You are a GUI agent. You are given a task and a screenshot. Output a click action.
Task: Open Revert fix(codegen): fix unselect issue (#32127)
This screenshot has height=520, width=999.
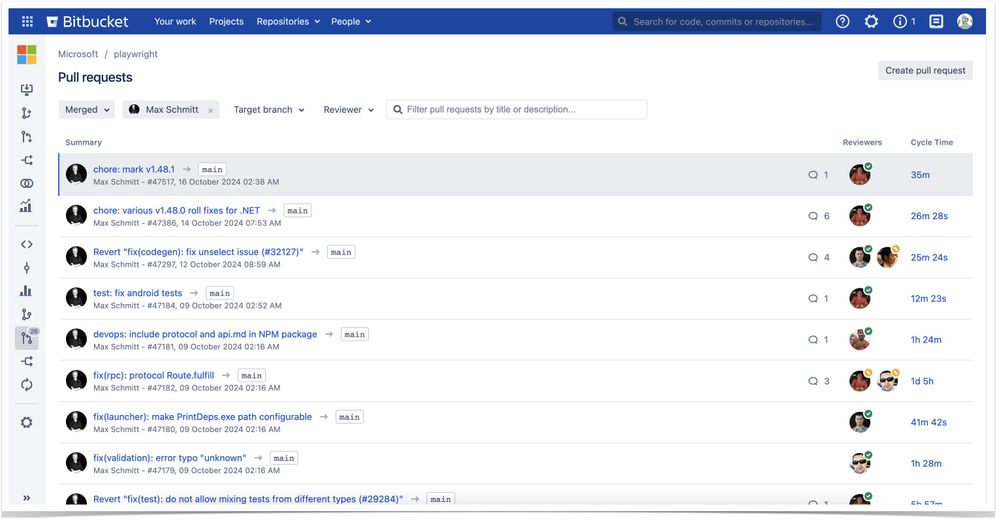(x=198, y=252)
